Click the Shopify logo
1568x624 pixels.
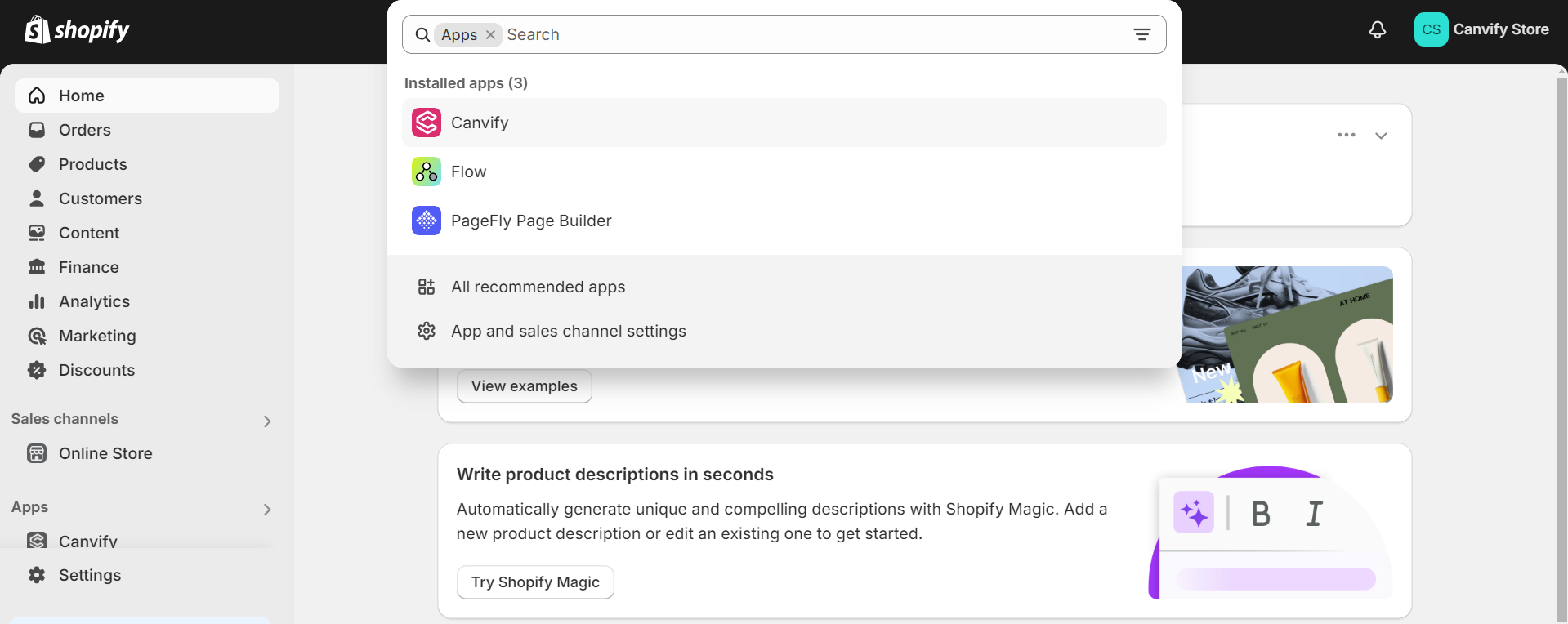[77, 30]
